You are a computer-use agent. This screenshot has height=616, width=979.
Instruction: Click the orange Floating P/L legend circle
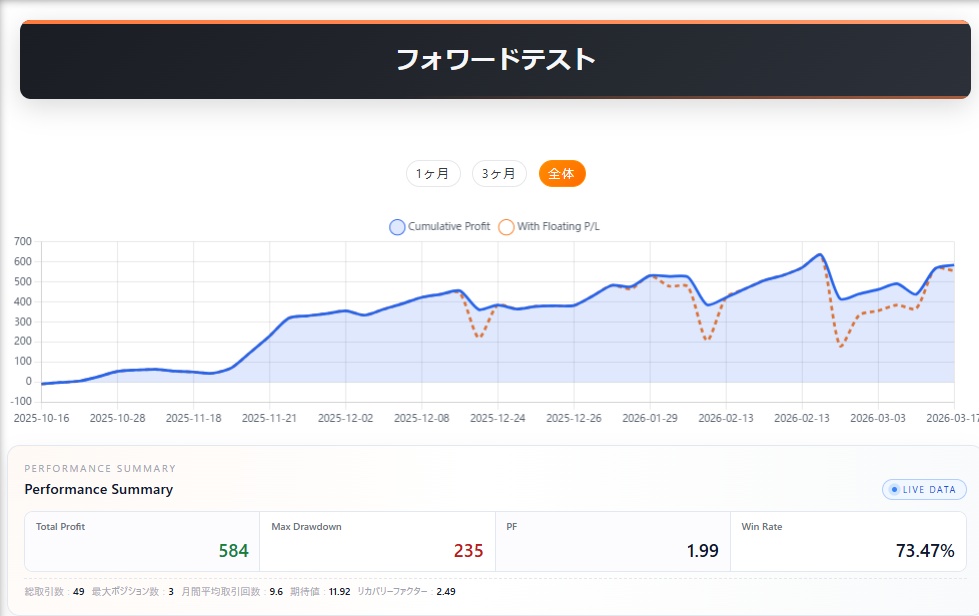point(506,227)
